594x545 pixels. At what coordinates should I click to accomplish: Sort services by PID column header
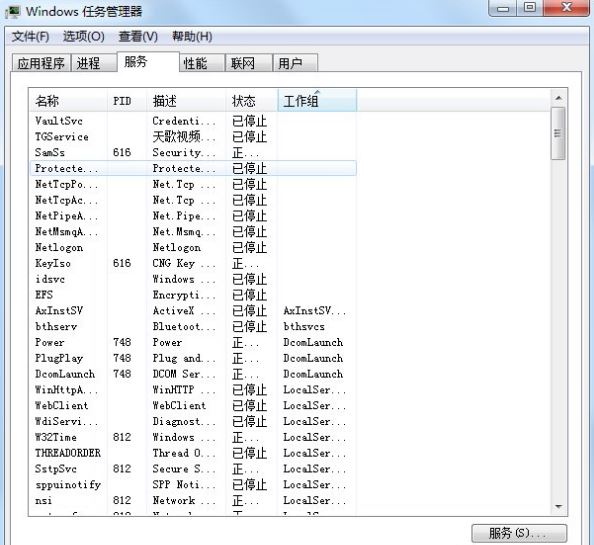[x=127, y=101]
